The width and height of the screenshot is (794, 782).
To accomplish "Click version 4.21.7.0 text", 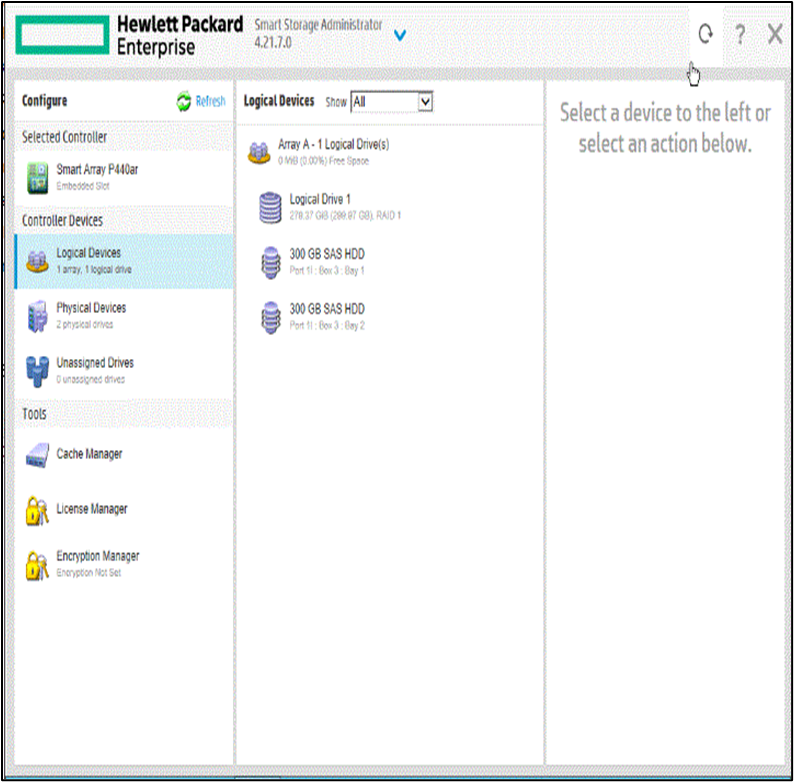I will [273, 43].
